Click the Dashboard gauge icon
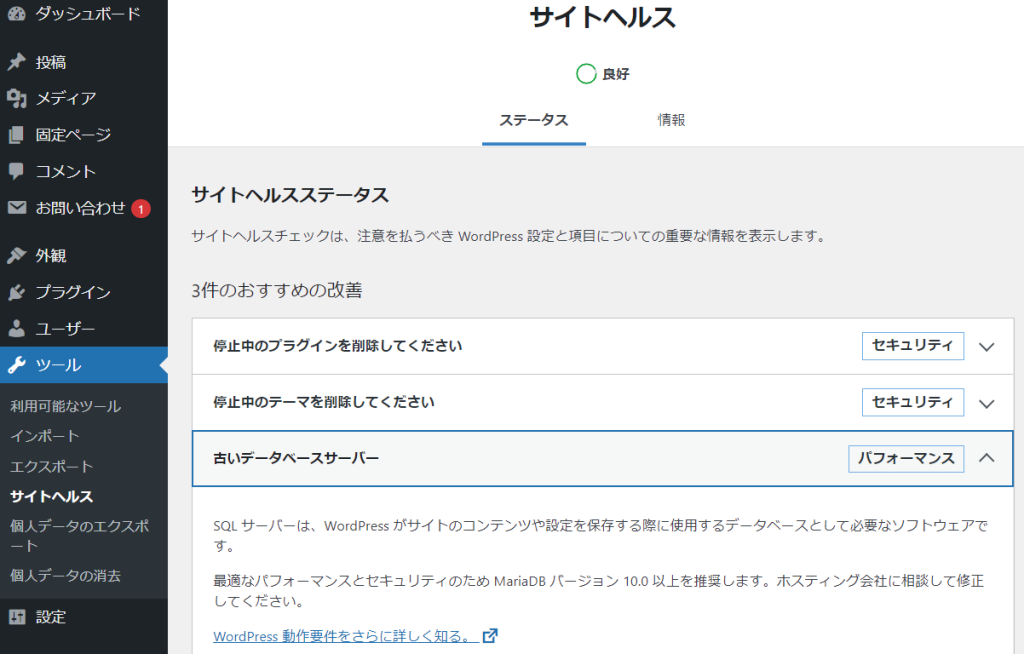Viewport: 1024px width, 654px height. (x=16, y=13)
